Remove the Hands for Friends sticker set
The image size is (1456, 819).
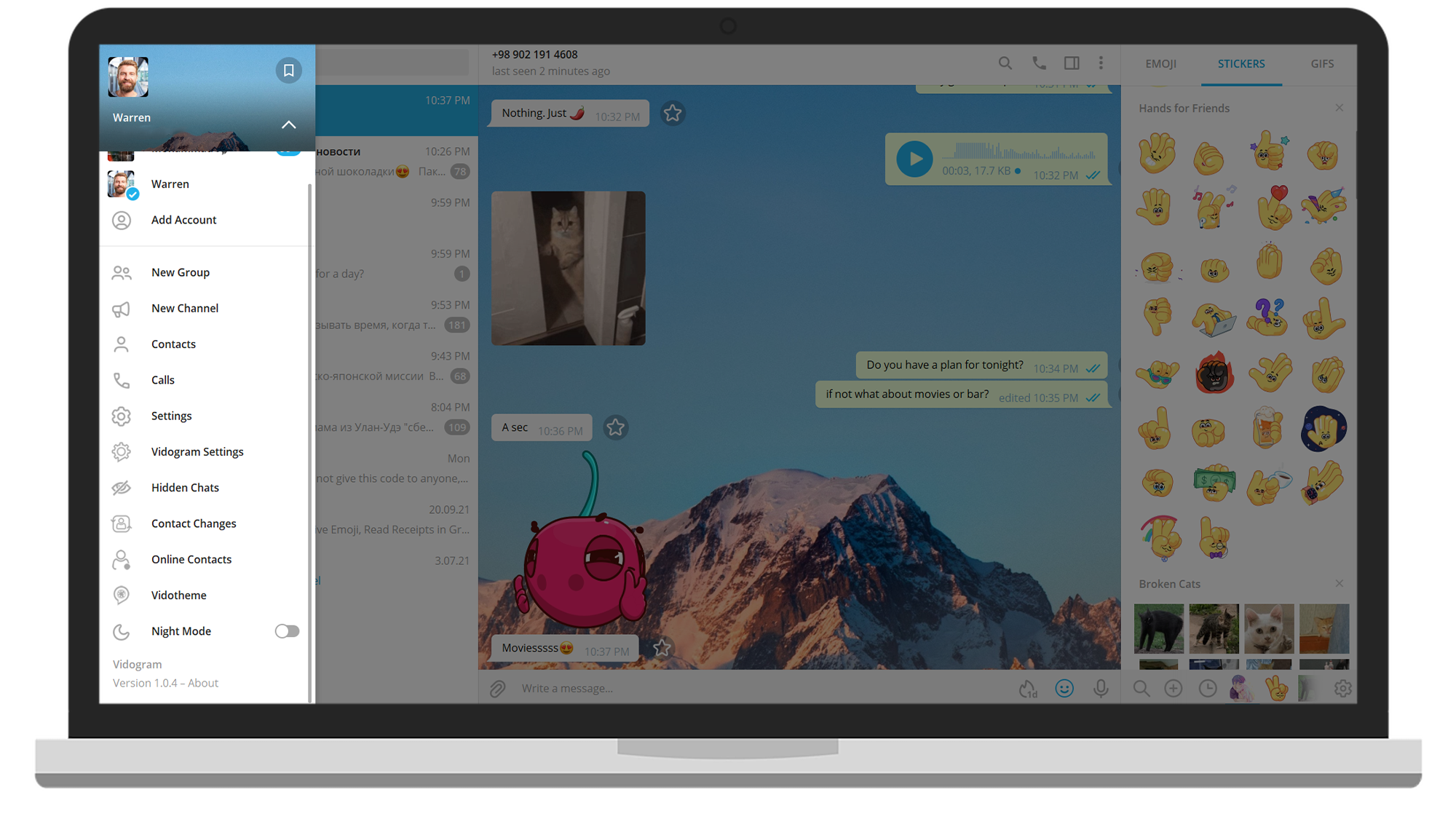(1340, 108)
